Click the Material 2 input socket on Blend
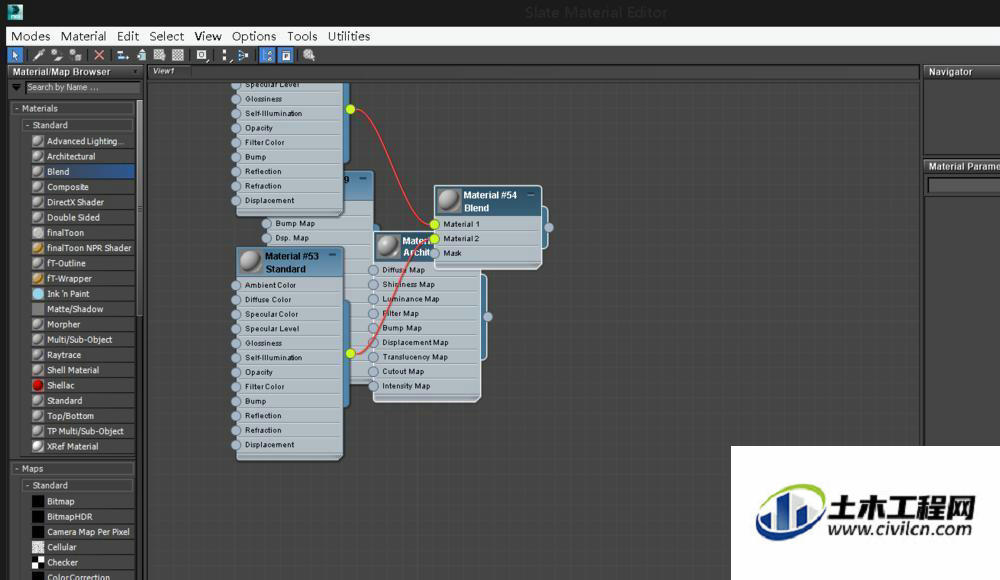The height and width of the screenshot is (580, 1000). click(434, 239)
